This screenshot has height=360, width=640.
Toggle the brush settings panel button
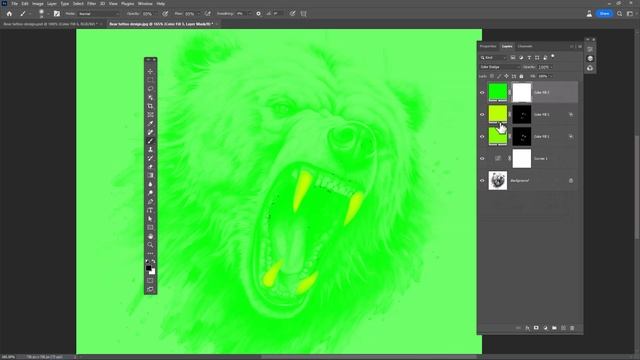click(57, 13)
